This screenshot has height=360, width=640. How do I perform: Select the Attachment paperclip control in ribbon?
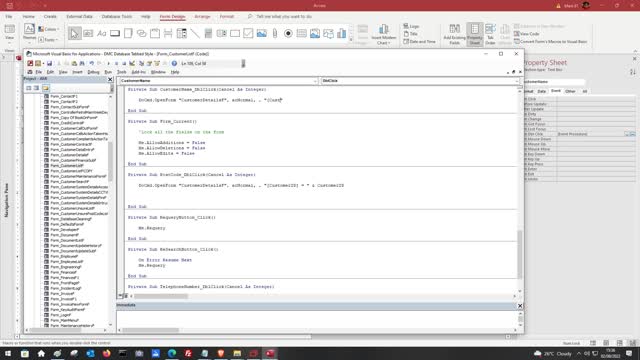275,33
